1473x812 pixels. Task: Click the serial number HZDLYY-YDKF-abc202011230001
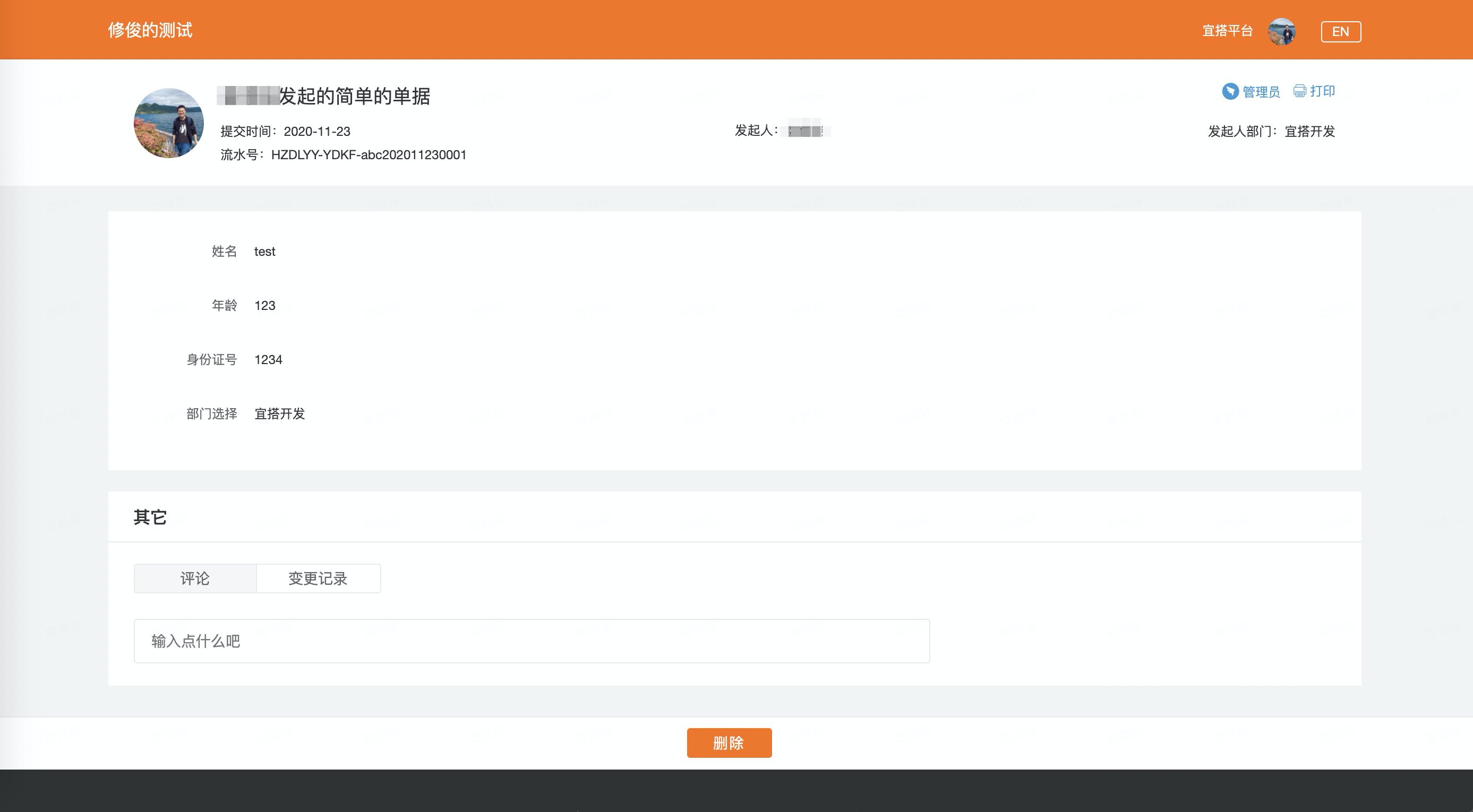[369, 155]
